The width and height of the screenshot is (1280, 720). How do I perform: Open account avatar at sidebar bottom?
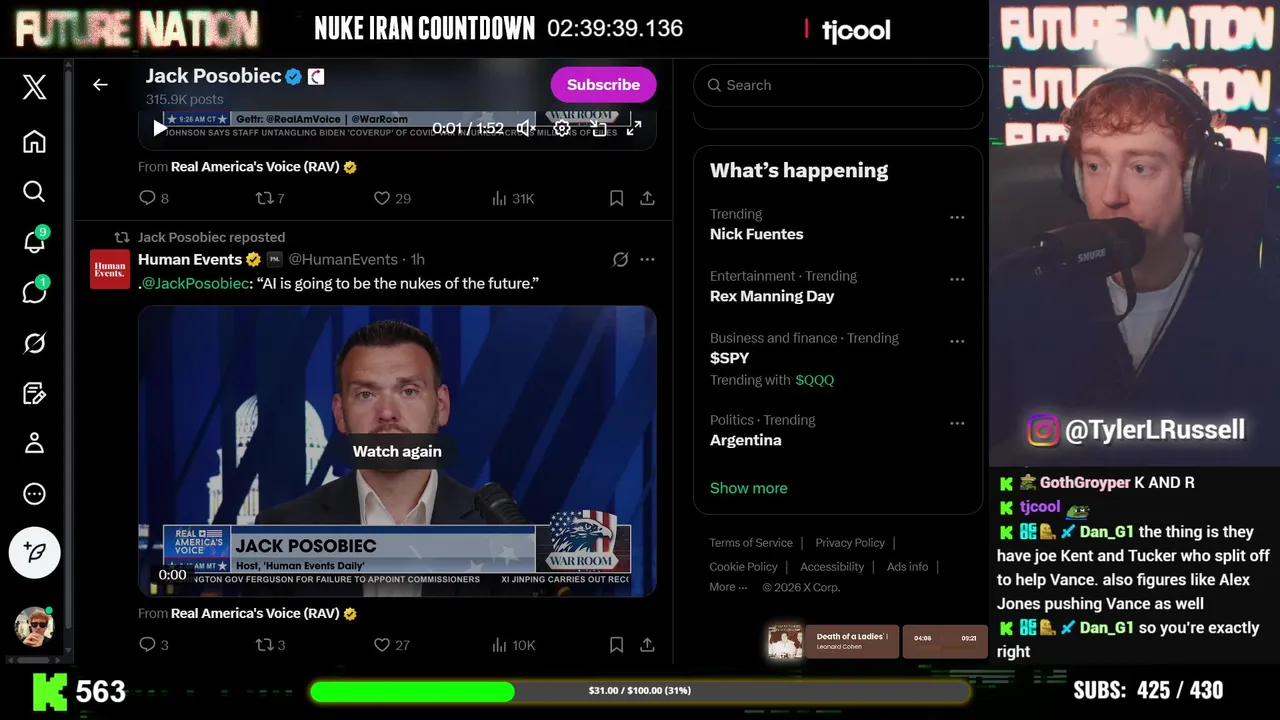(x=34, y=626)
